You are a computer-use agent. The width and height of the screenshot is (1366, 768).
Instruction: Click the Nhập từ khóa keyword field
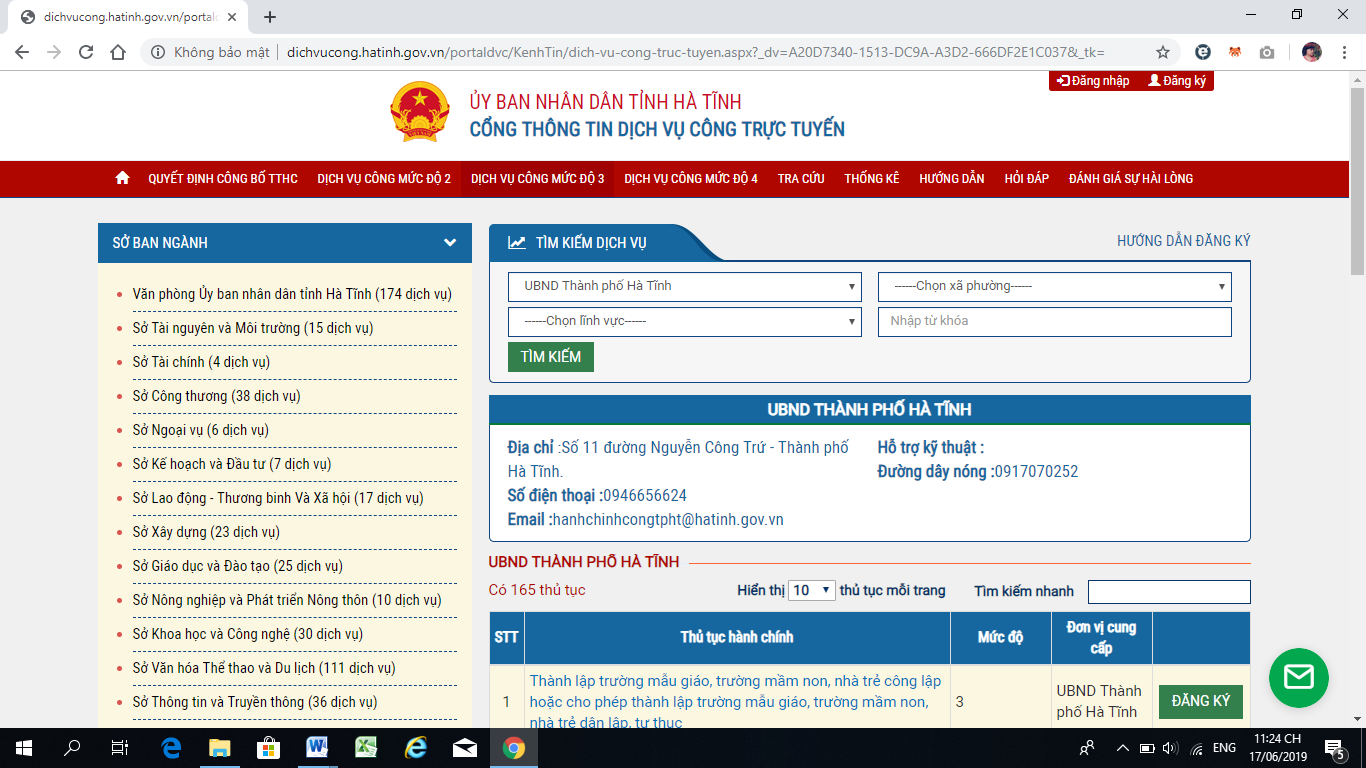1054,321
